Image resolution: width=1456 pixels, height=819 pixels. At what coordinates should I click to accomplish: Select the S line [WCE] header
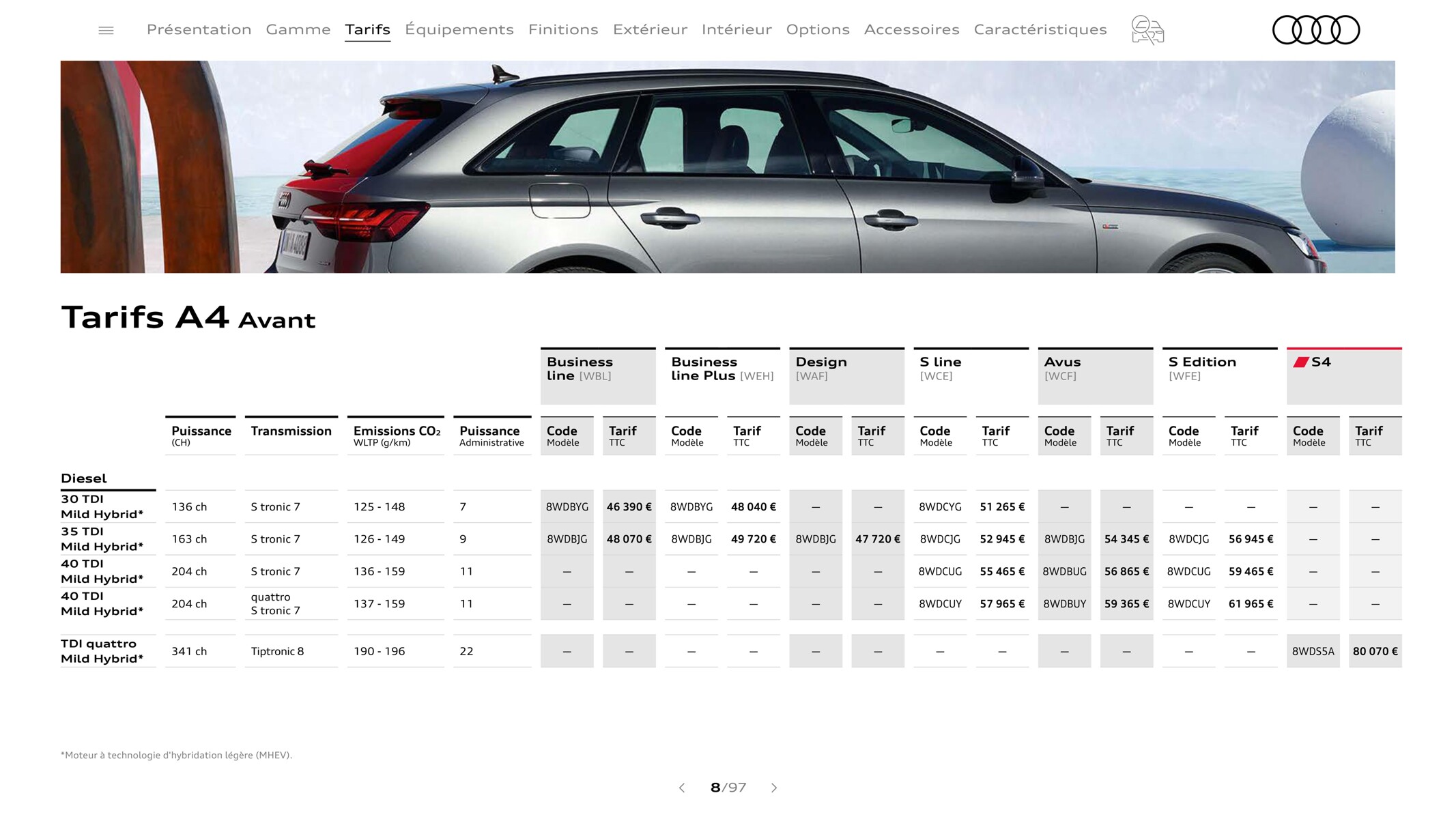tap(971, 376)
